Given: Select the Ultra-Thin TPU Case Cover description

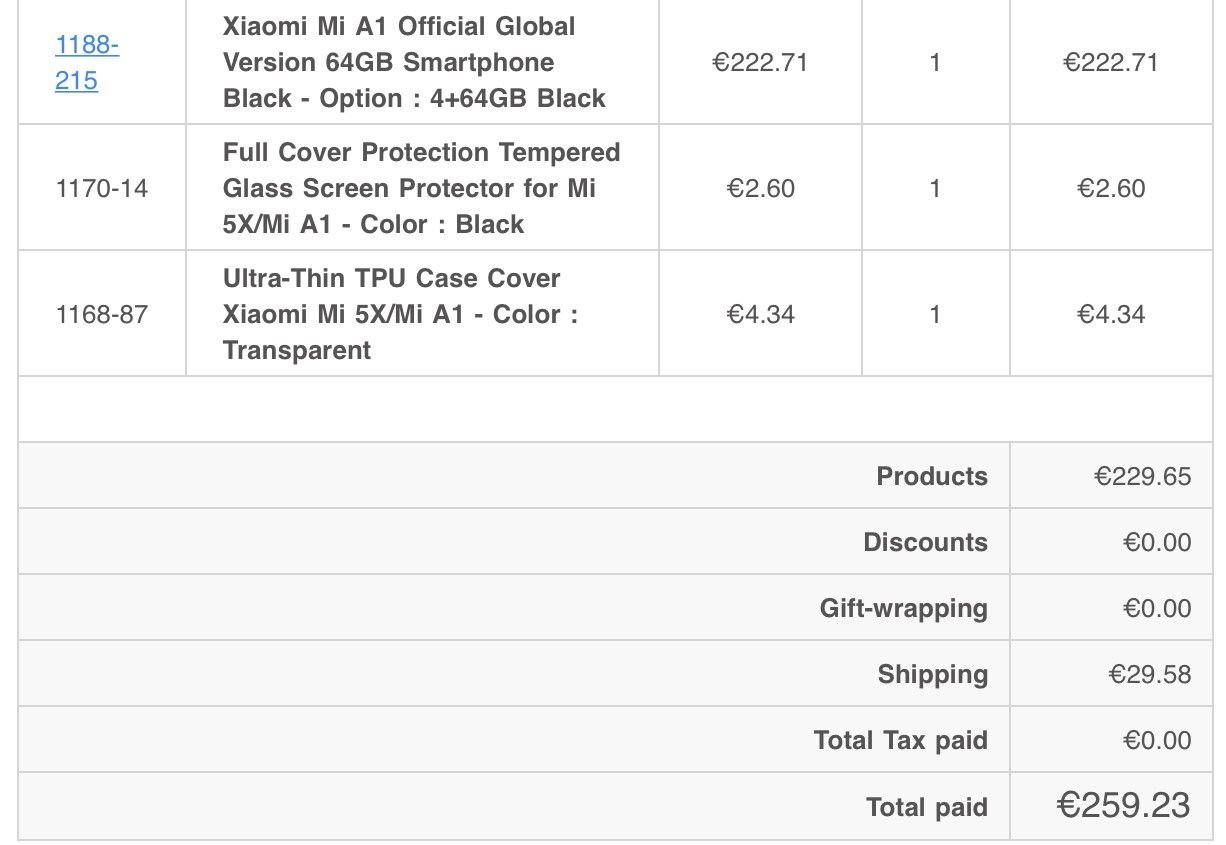Looking at the screenshot, I should [400, 314].
